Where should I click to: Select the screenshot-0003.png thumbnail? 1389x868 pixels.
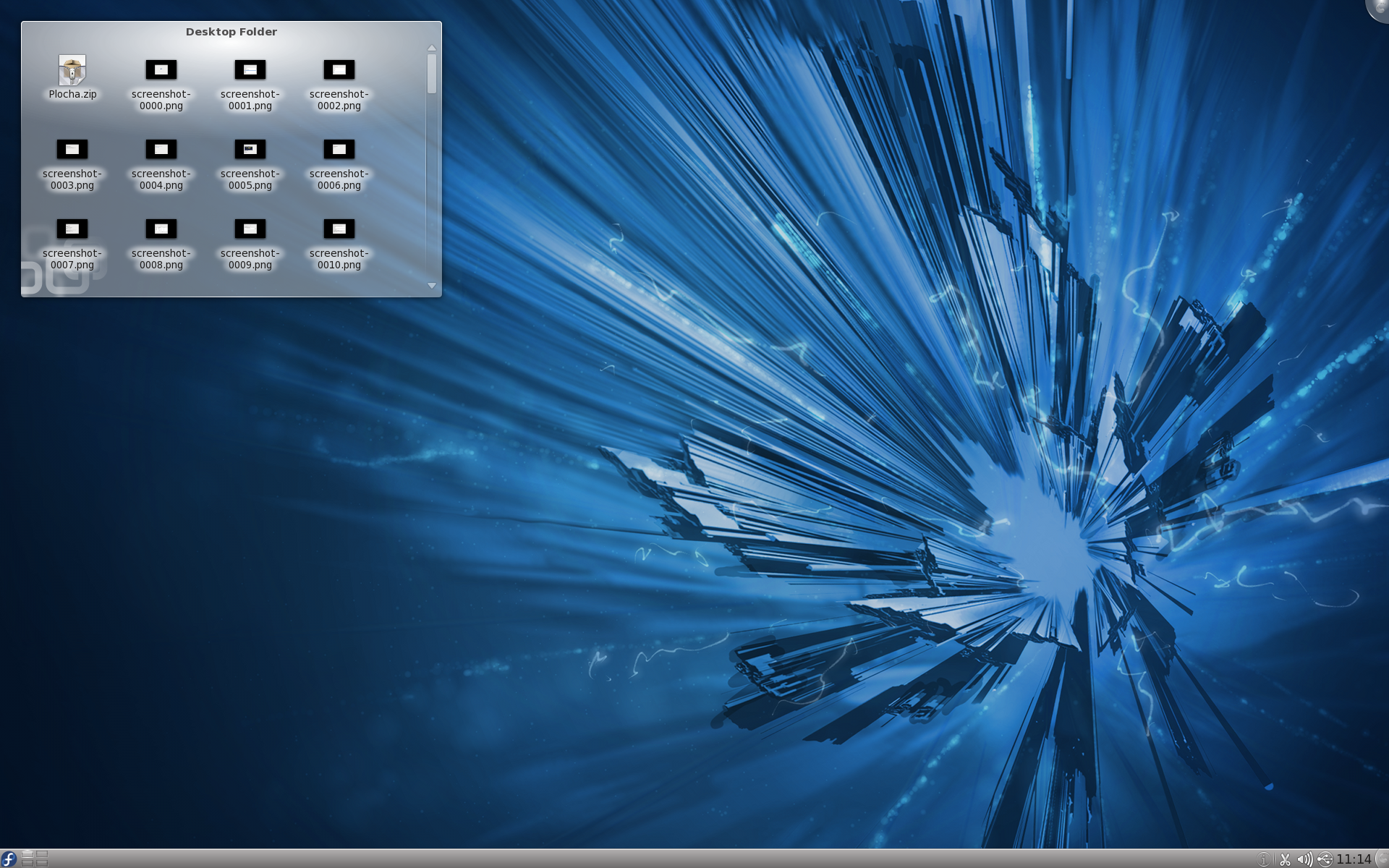(72, 149)
